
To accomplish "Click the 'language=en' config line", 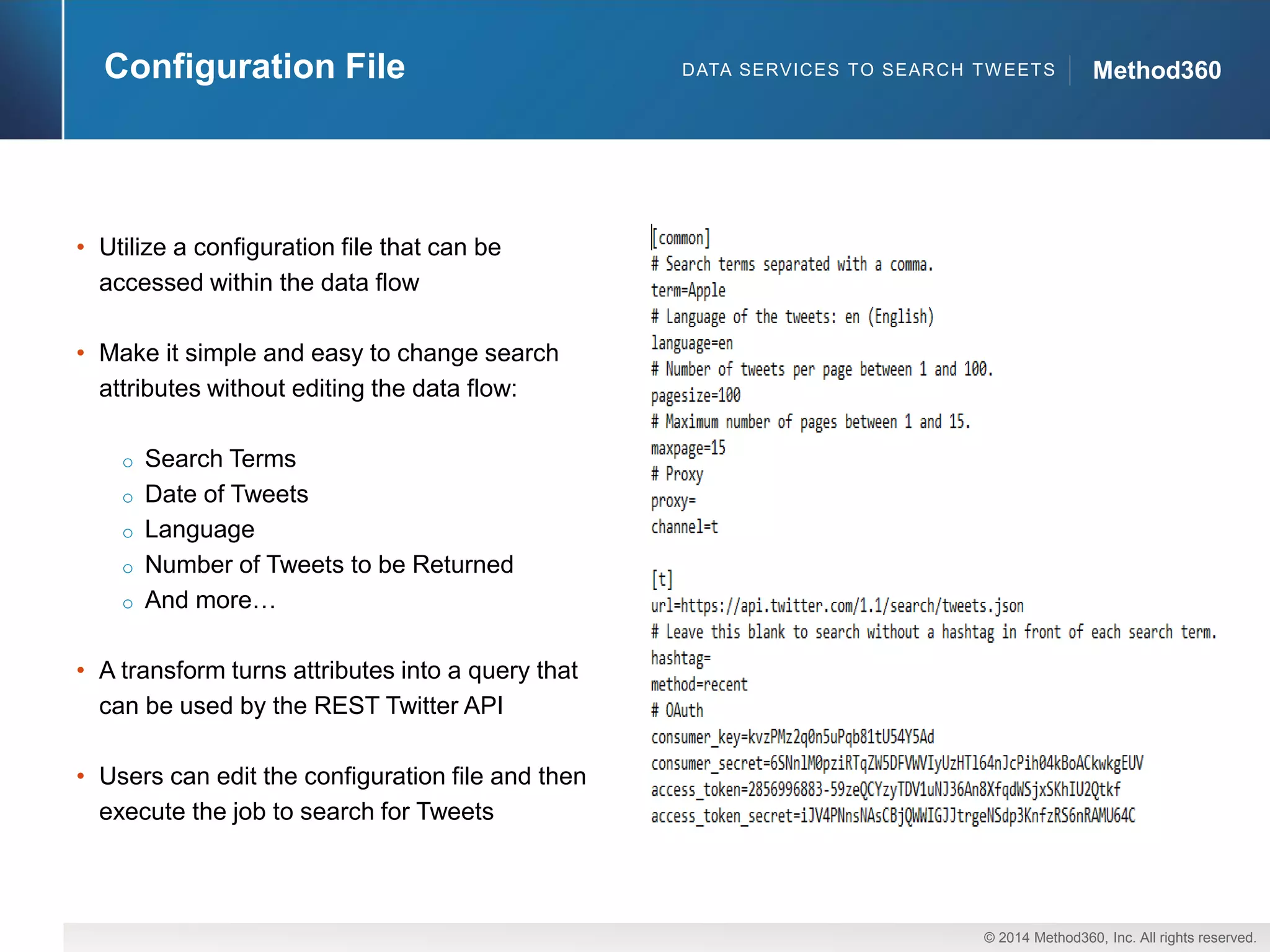I will [692, 343].
